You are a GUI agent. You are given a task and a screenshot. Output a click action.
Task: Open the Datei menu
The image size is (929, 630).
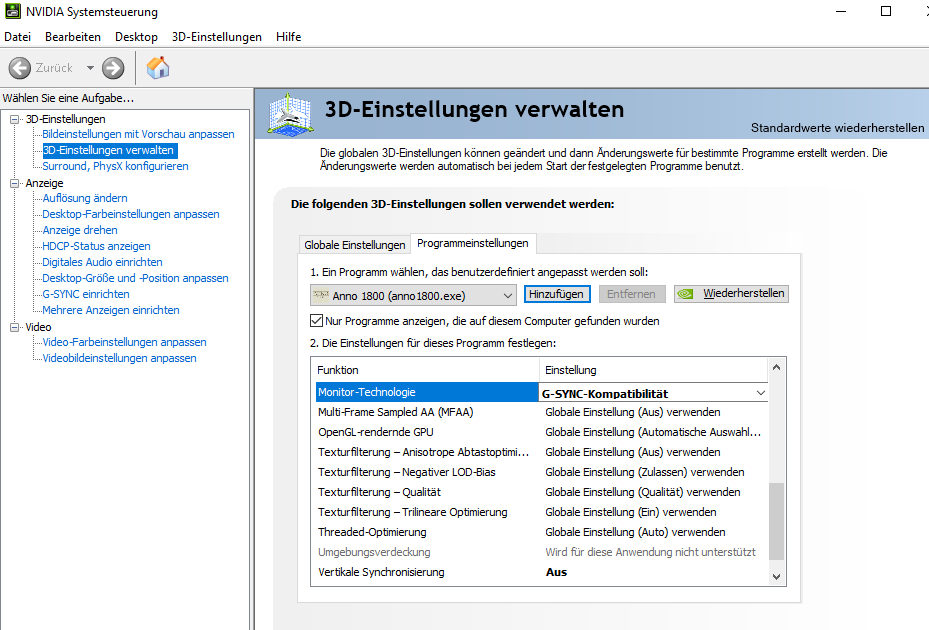pyautogui.click(x=17, y=37)
